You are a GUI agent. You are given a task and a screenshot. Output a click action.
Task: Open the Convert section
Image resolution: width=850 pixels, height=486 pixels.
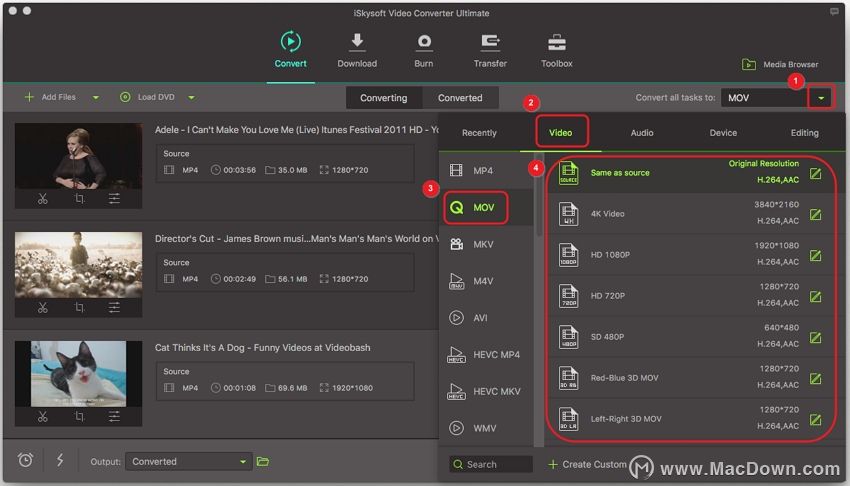pyautogui.click(x=291, y=50)
